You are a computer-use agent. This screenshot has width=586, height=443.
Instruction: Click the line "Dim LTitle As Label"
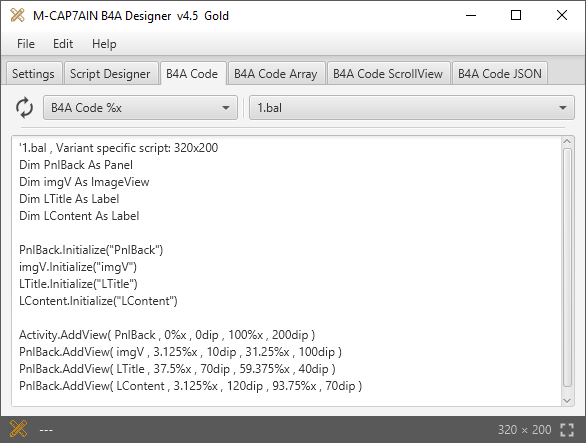coord(69,199)
